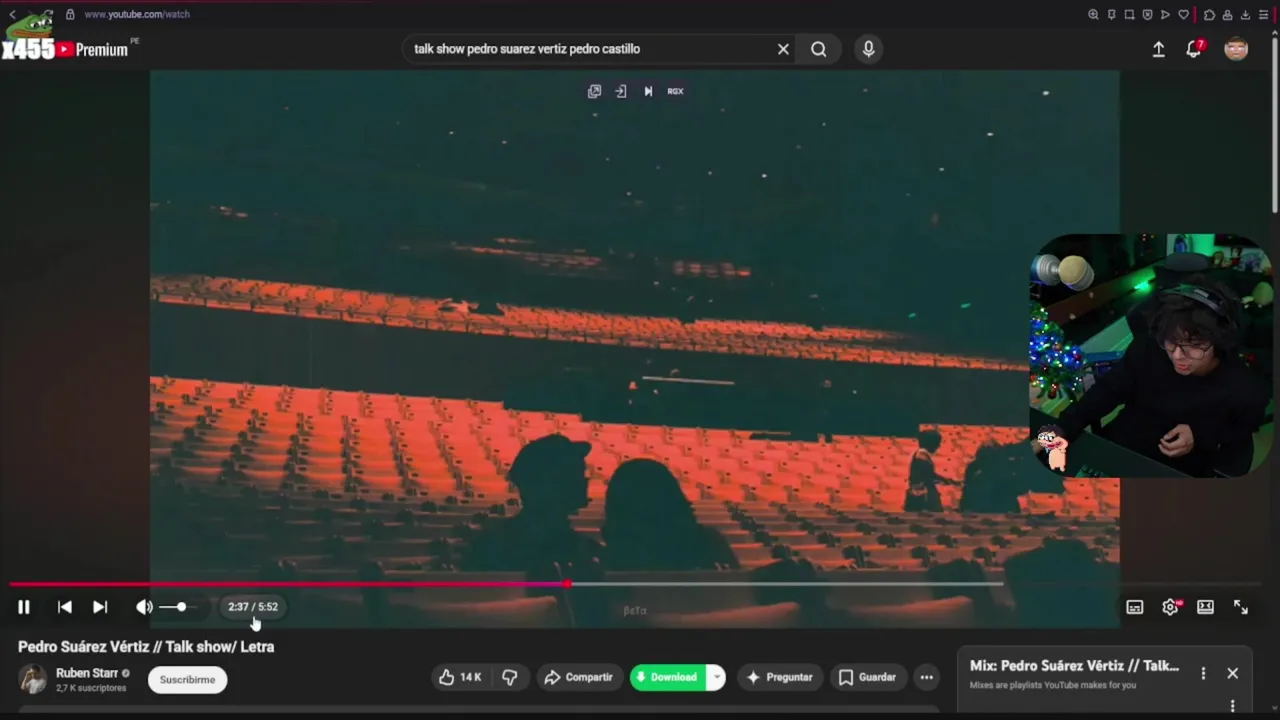Screen dimensions: 1280x720
Task: Open the notifications bell
Action: 1194,49
